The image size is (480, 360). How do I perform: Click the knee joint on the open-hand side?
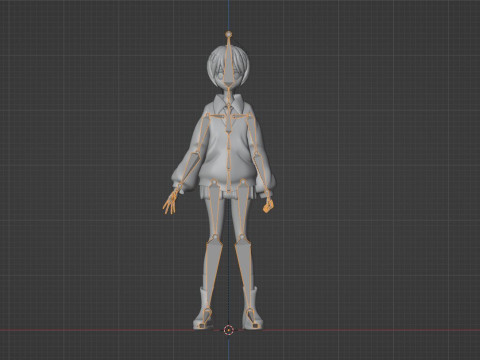(x=215, y=237)
